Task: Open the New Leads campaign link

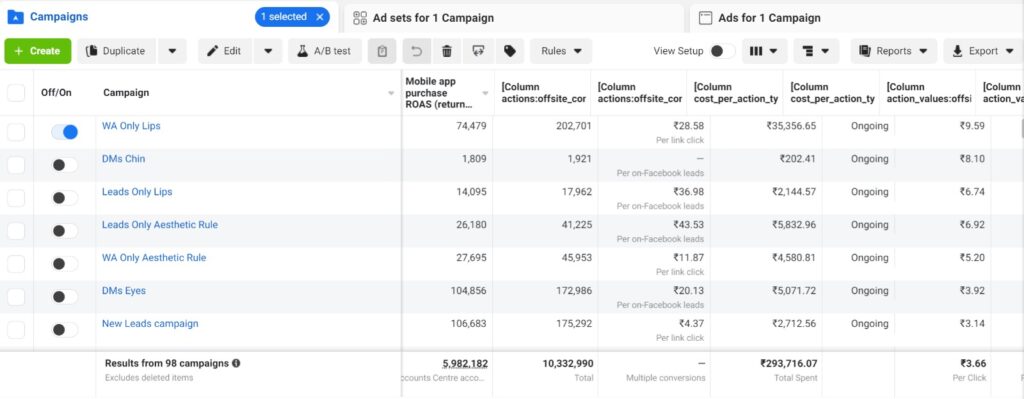Action: click(150, 323)
